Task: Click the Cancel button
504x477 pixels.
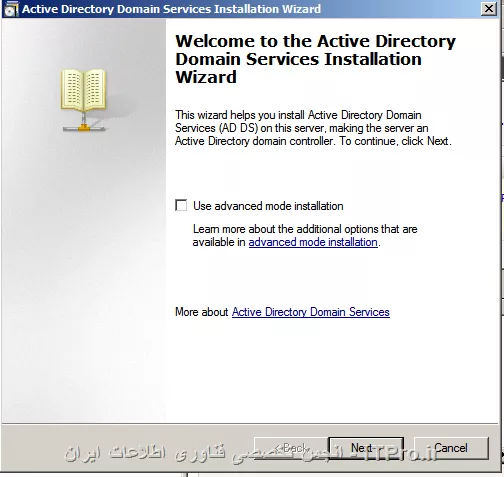Action: [451, 448]
